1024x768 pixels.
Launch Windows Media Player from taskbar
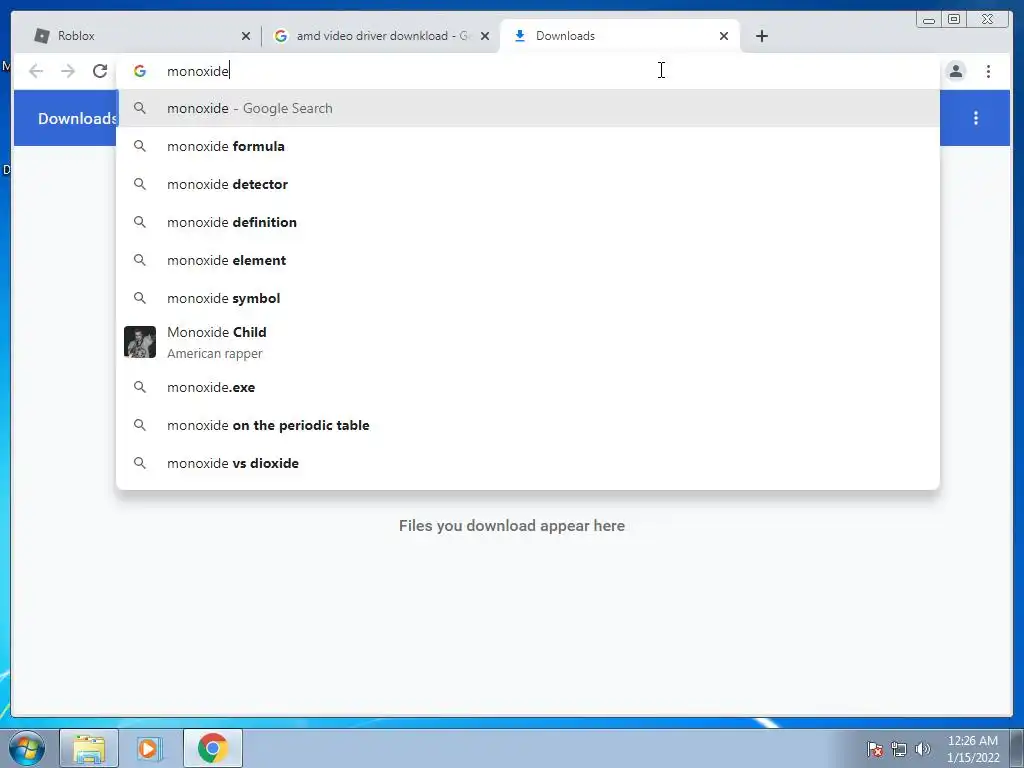150,748
